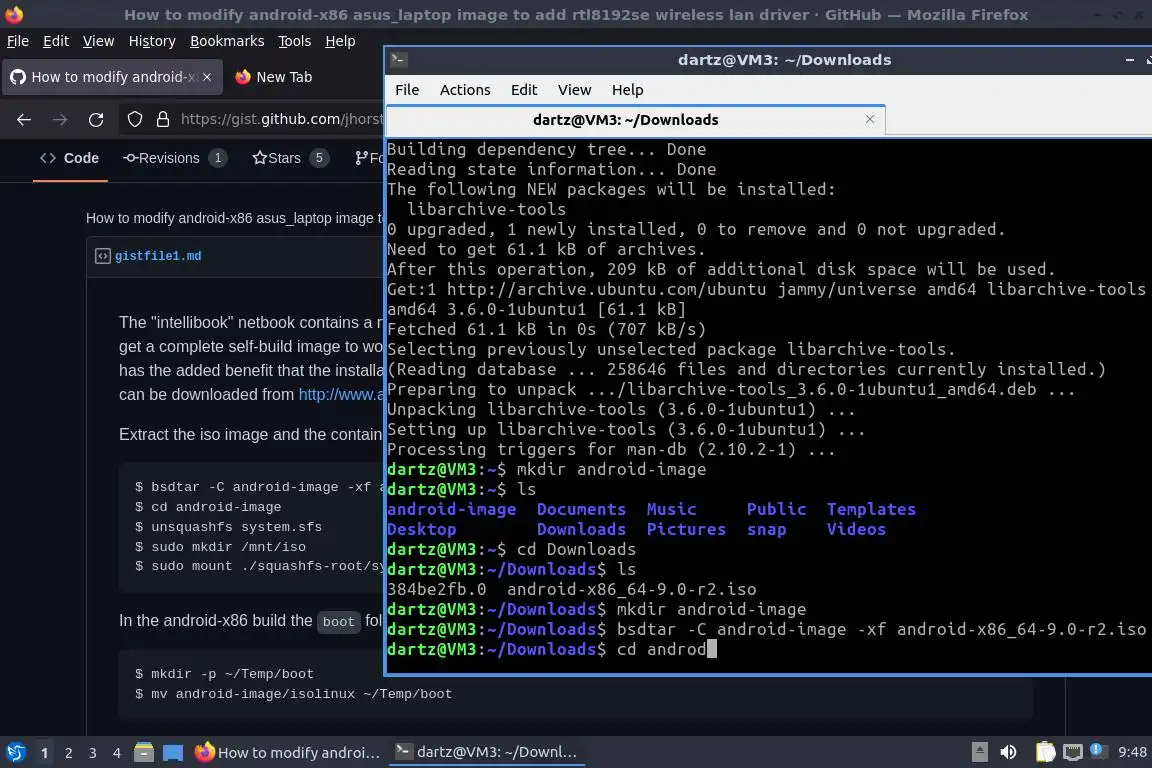1152x768 pixels.
Task: Open the gist Forks tab
Action: pyautogui.click(x=368, y=158)
